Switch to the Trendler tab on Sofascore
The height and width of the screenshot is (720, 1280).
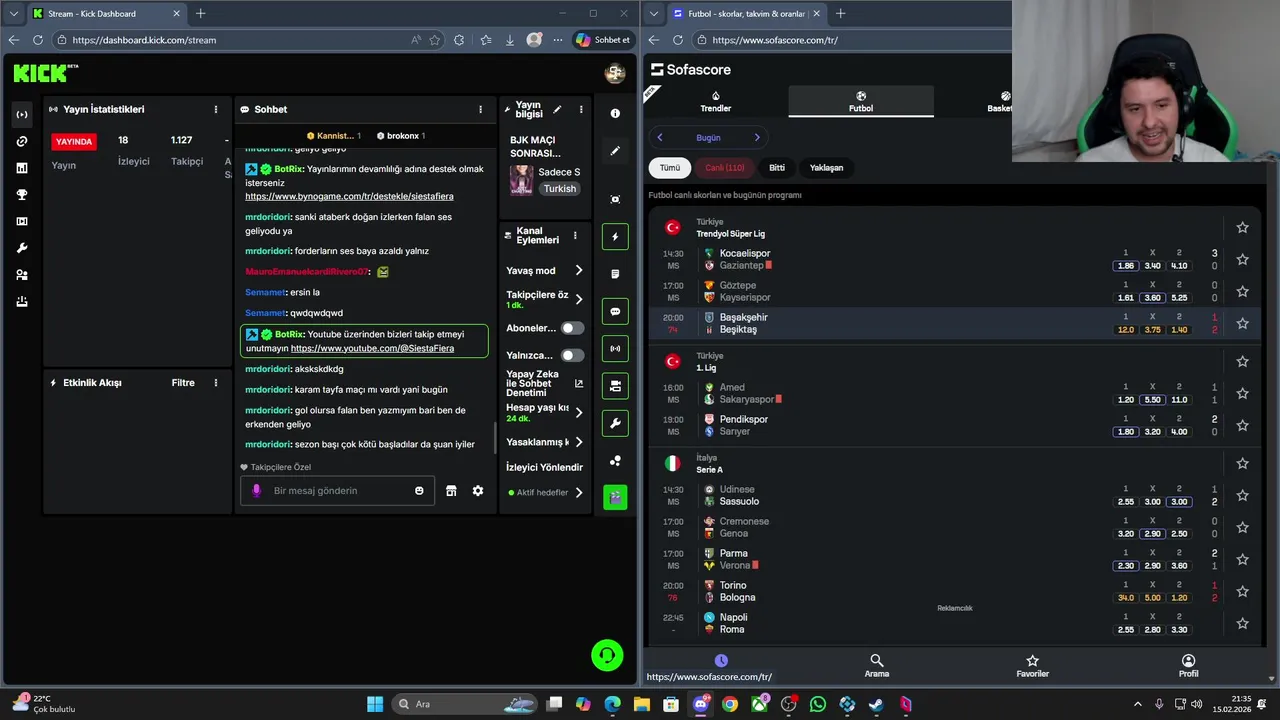coord(715,102)
